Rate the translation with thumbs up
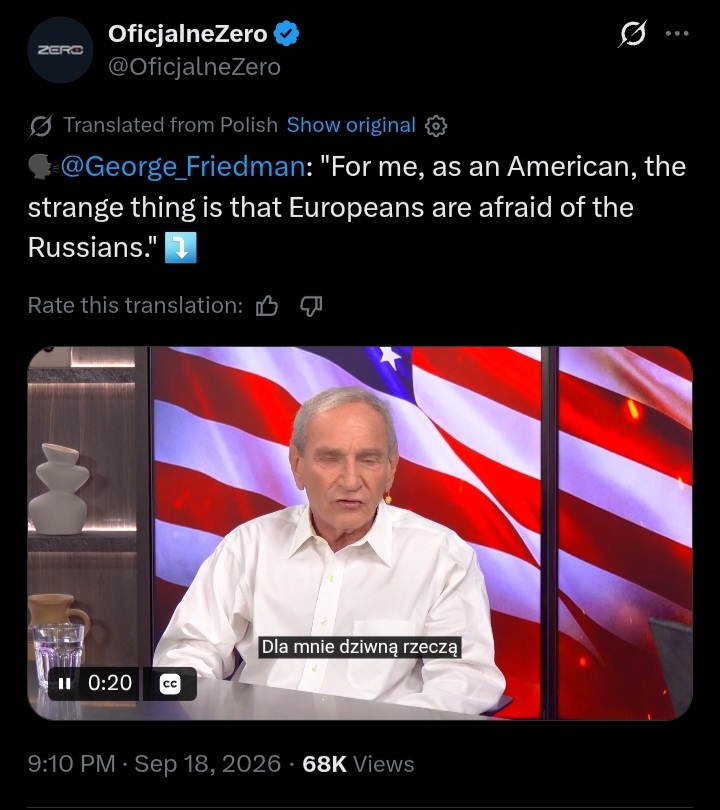Viewport: 720px width, 810px height. 267,306
